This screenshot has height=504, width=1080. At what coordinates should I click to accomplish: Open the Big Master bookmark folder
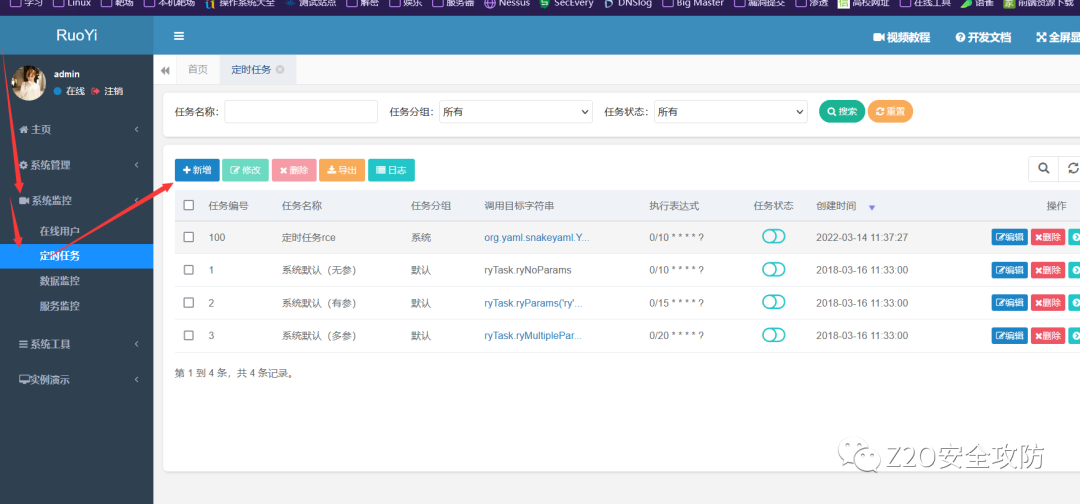692,3
